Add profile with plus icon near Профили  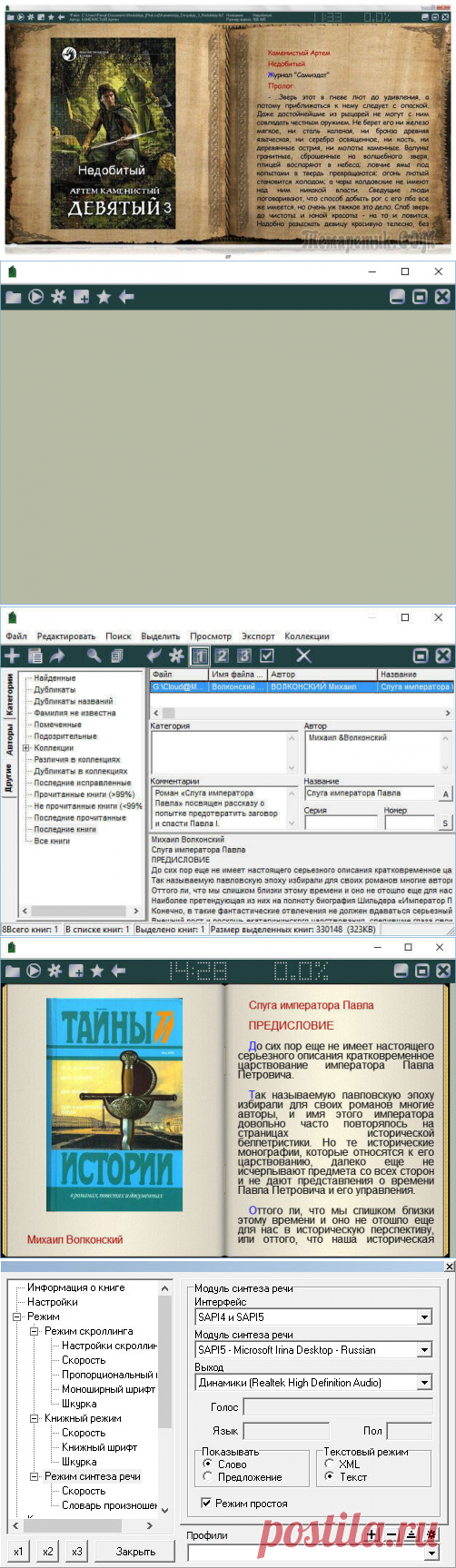click(372, 1535)
